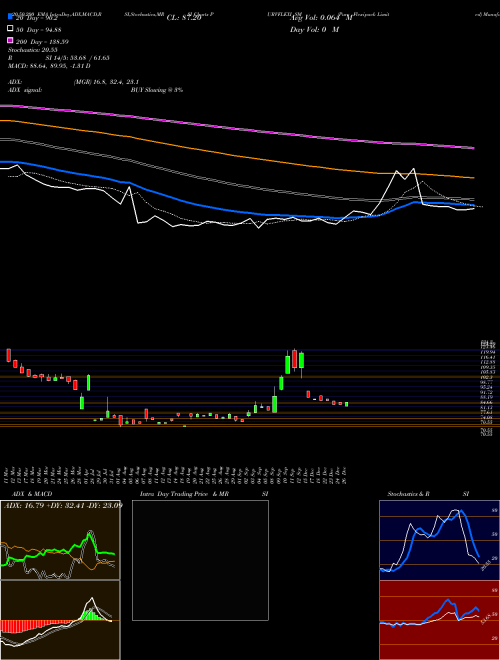Select the 'Stochastics: 29.53' readout
The height and width of the screenshot is (660, 500).
click(33, 50)
